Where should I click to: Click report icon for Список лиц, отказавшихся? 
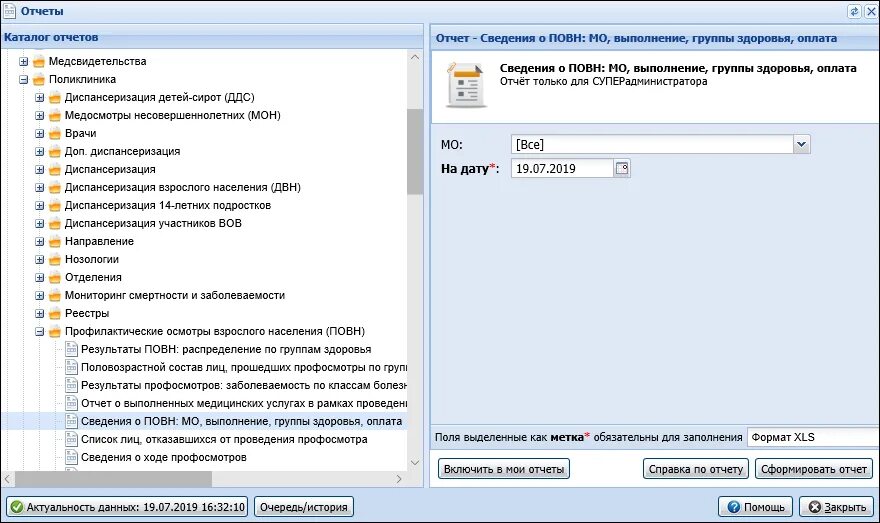(x=71, y=439)
